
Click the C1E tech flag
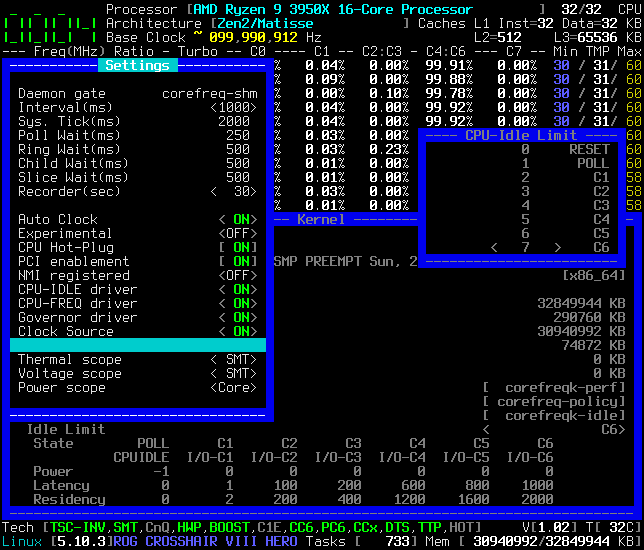(269, 527)
